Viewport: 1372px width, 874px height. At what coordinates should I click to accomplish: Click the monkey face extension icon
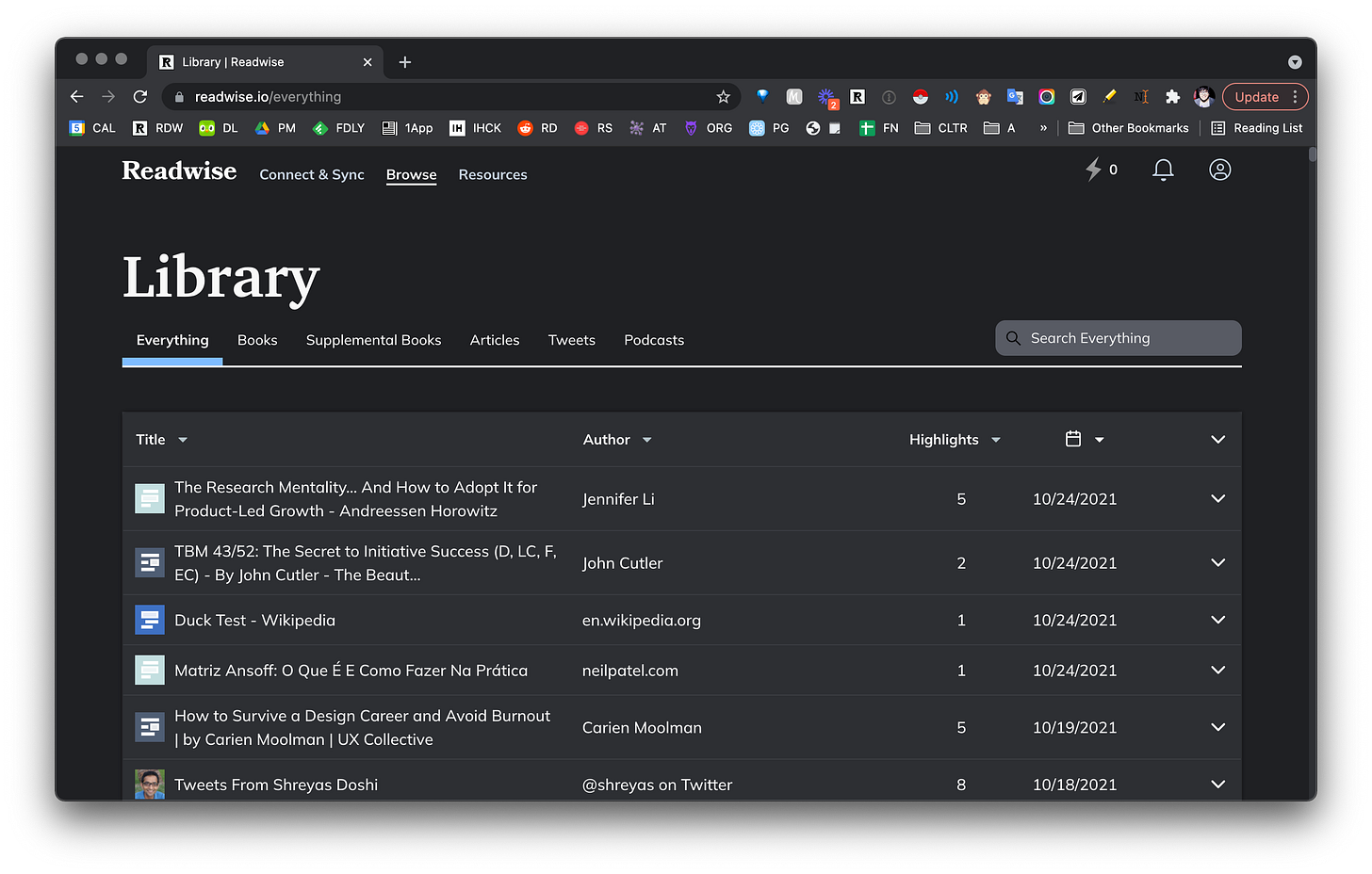tap(983, 97)
